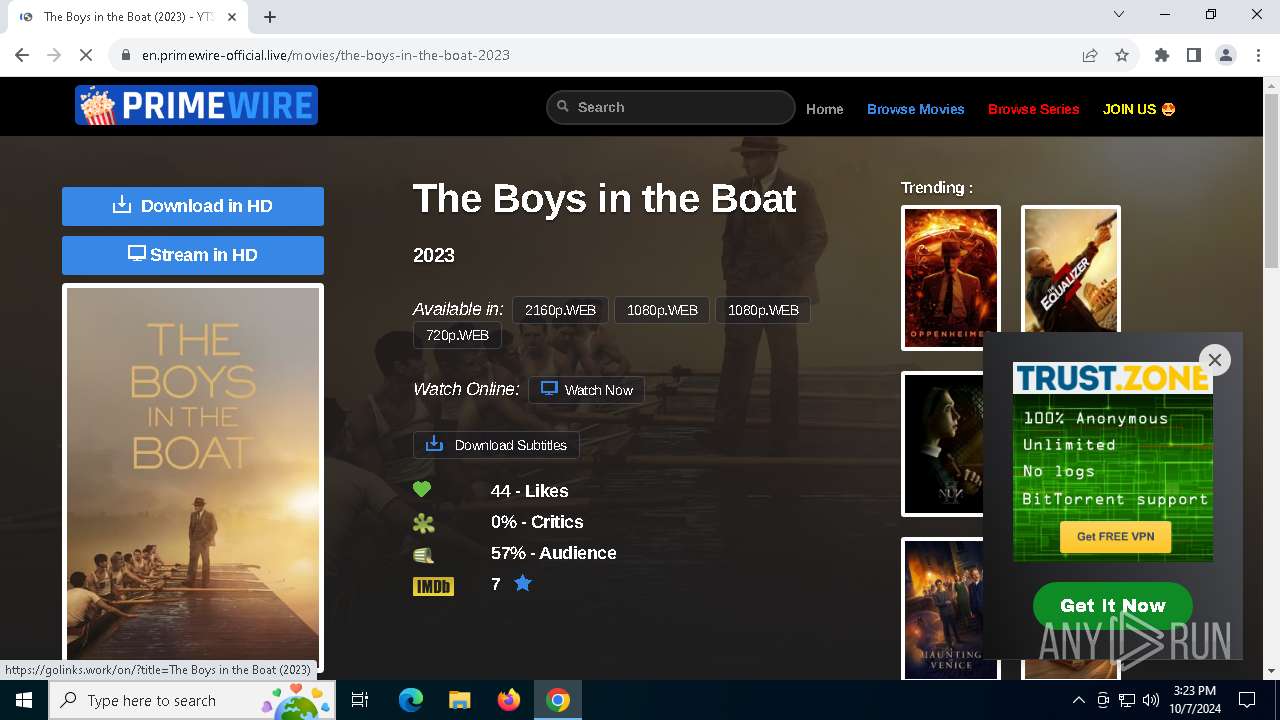The image size is (1280, 720).
Task: Open Browse Series menu
Action: point(1034,109)
